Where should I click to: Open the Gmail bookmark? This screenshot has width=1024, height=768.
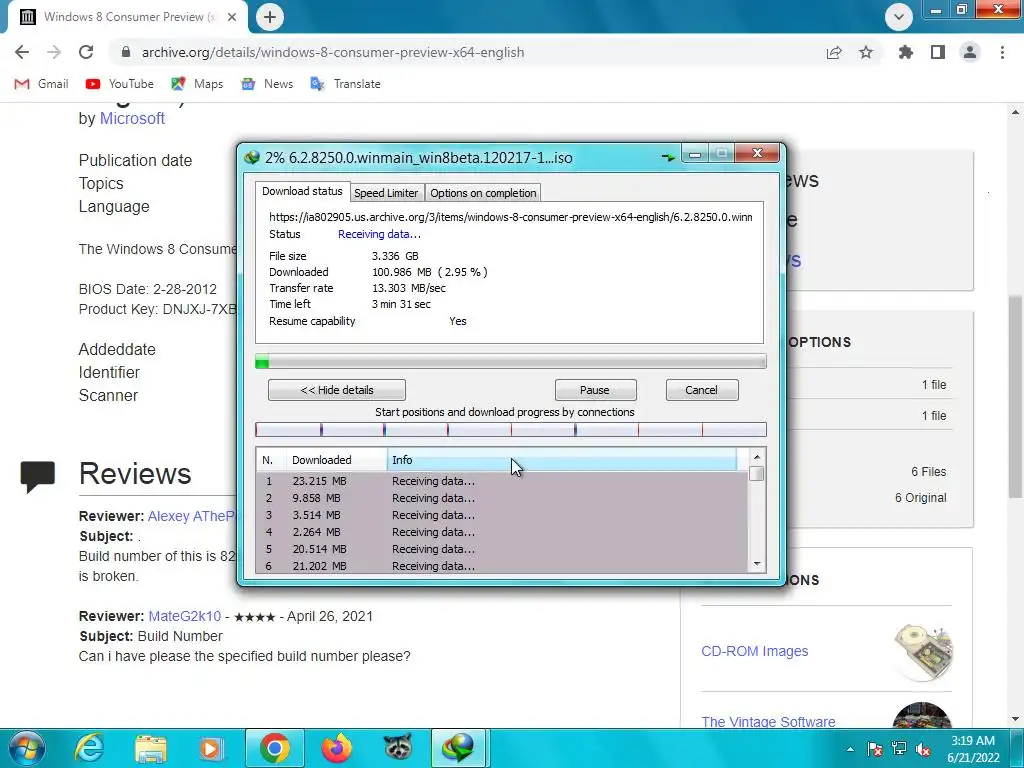41,84
